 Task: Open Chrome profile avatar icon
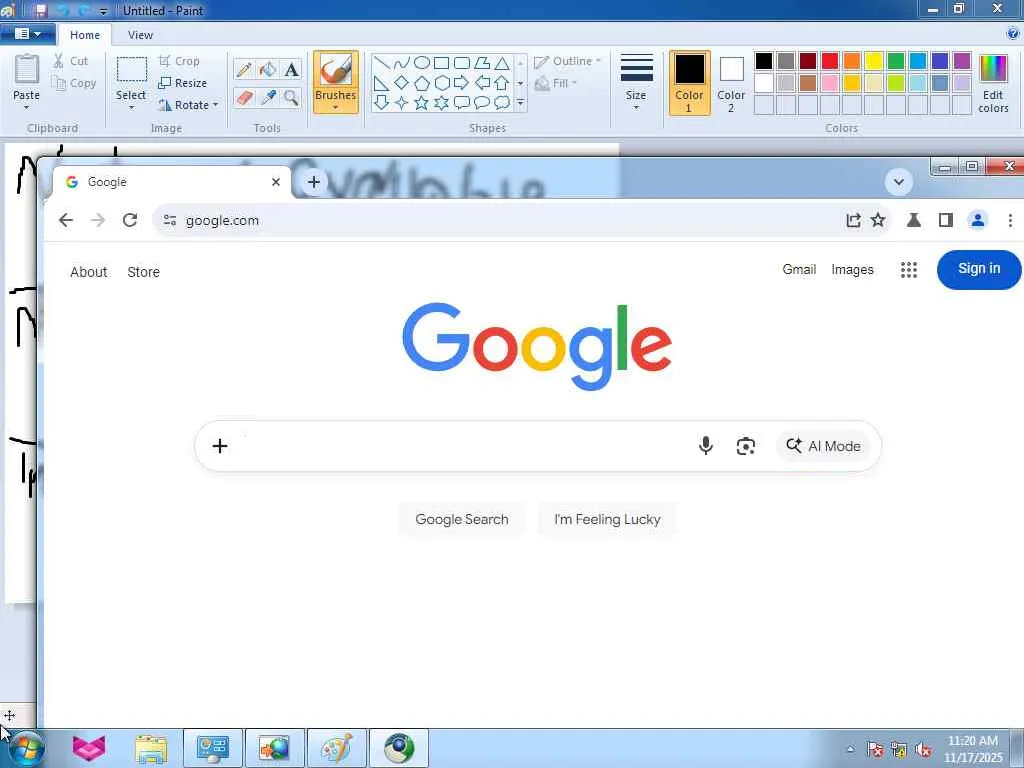978,220
